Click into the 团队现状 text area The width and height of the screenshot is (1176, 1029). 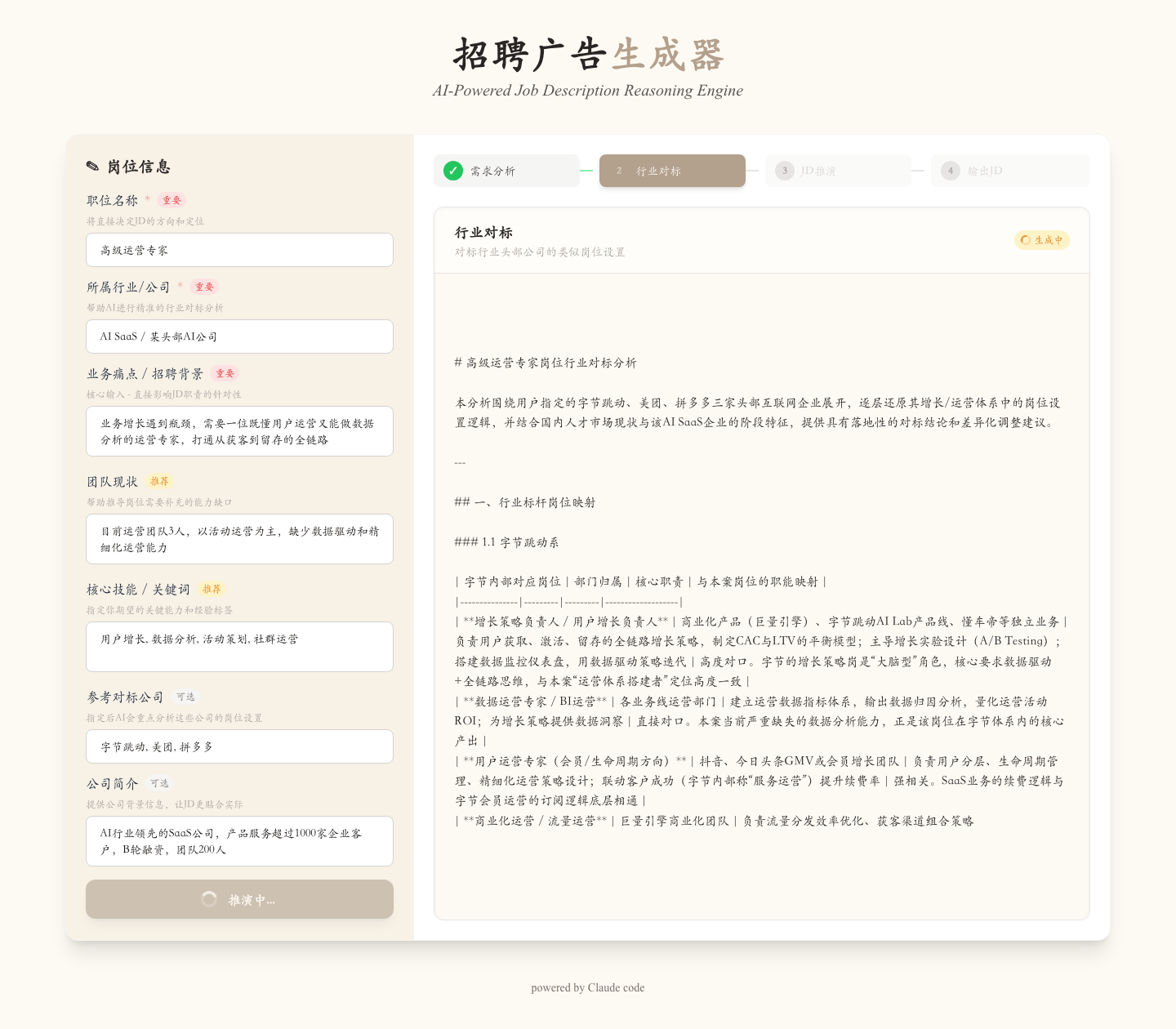coord(239,539)
